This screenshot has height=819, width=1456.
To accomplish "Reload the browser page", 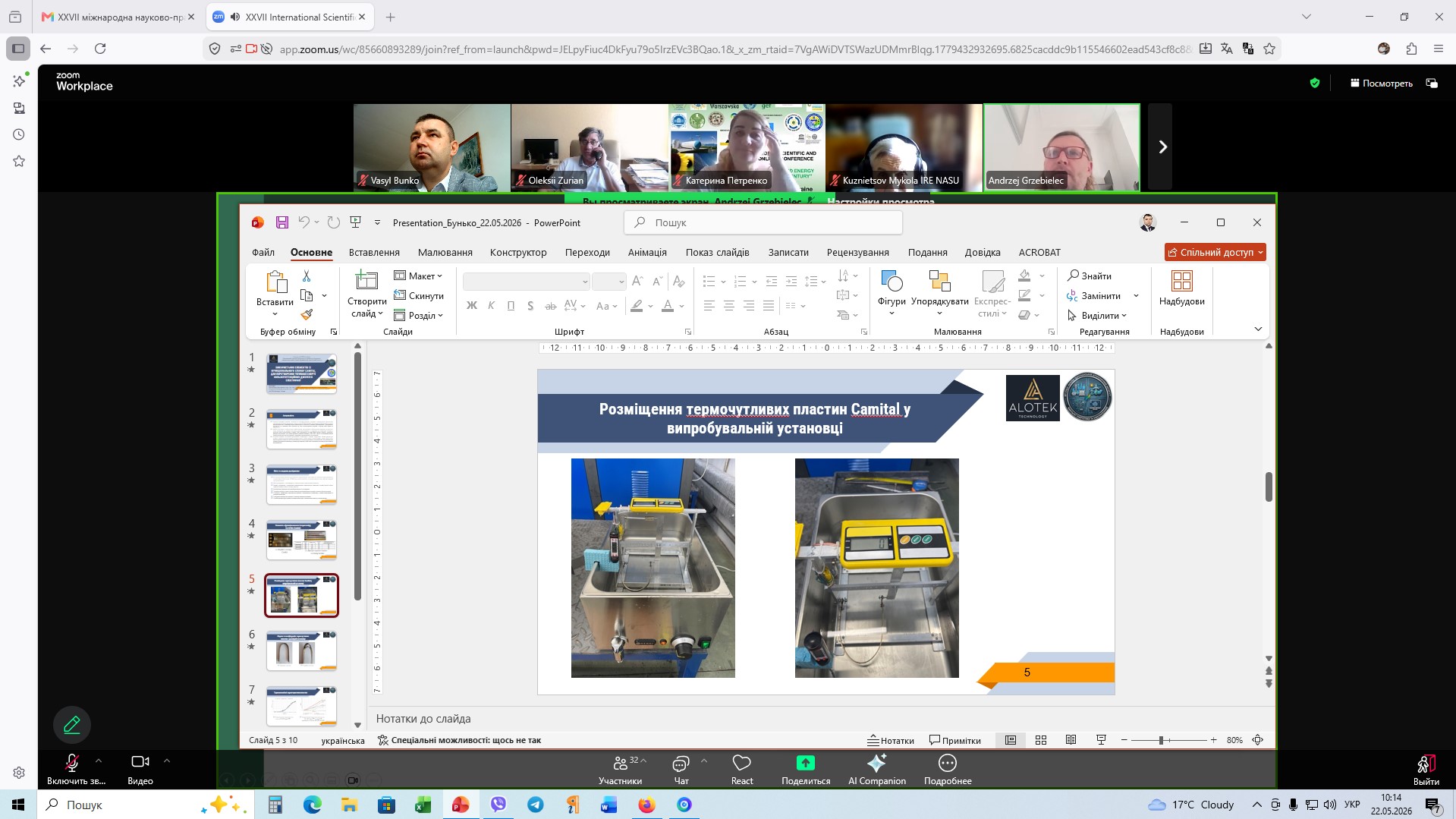I will point(100,49).
